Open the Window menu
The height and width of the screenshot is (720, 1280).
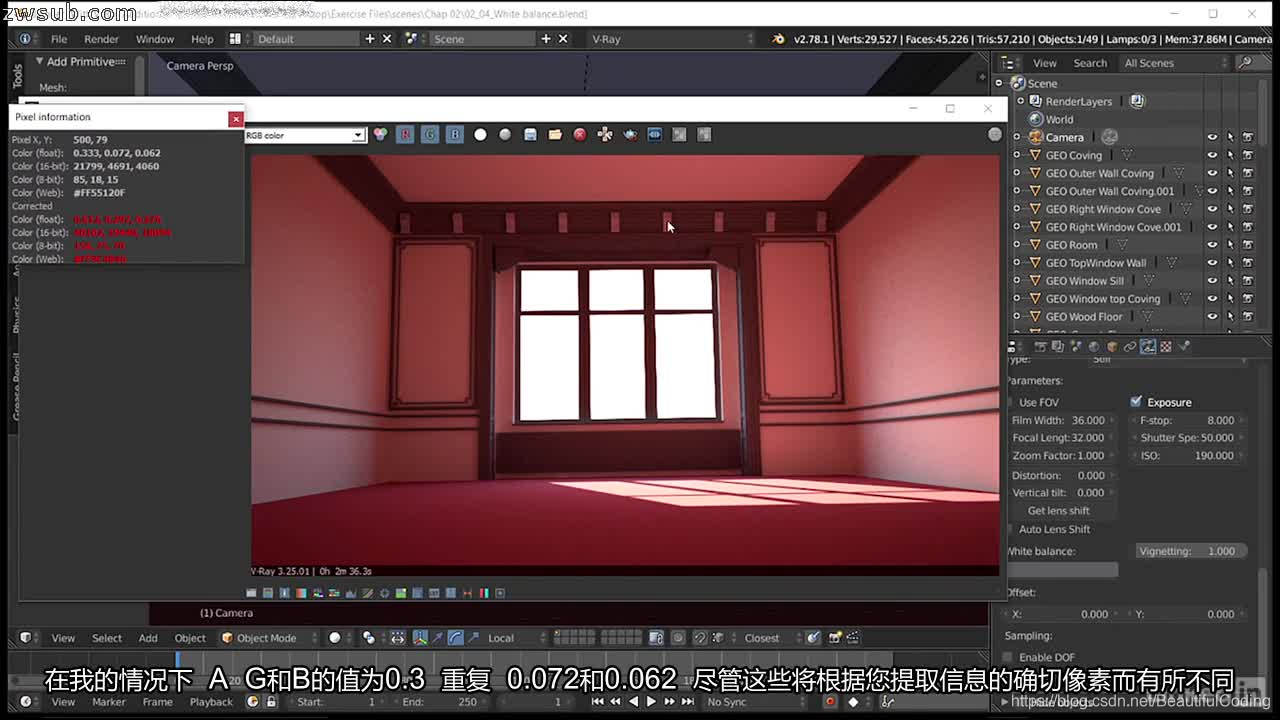pos(155,39)
